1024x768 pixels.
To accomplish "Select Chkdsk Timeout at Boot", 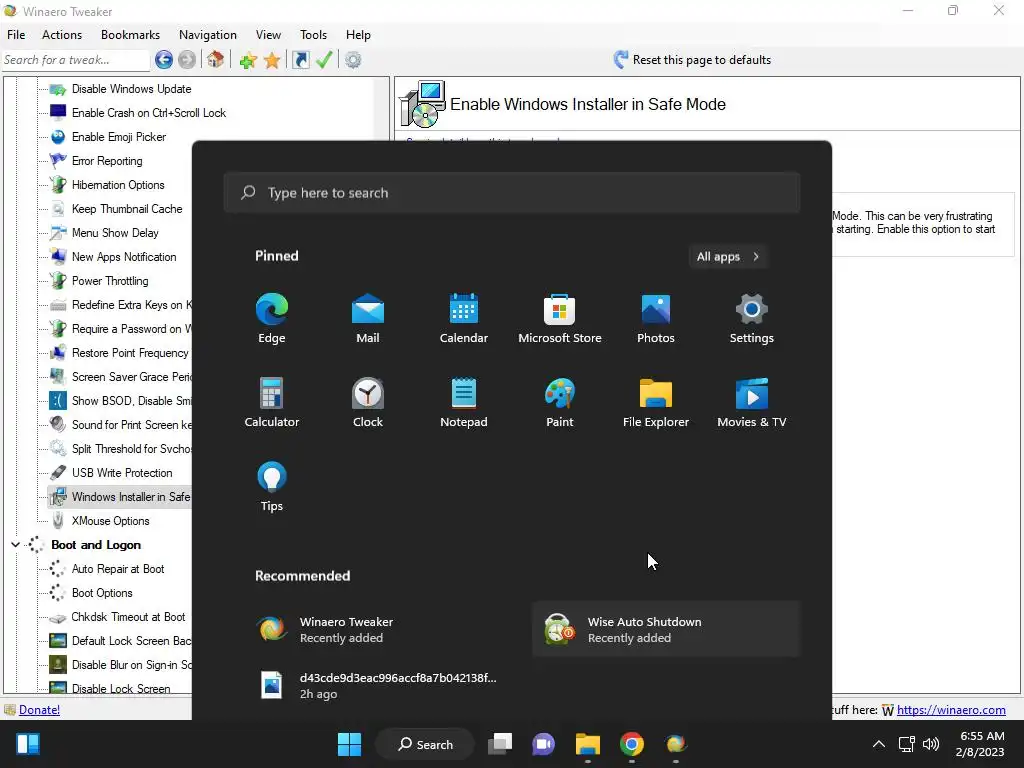I will click(128, 617).
